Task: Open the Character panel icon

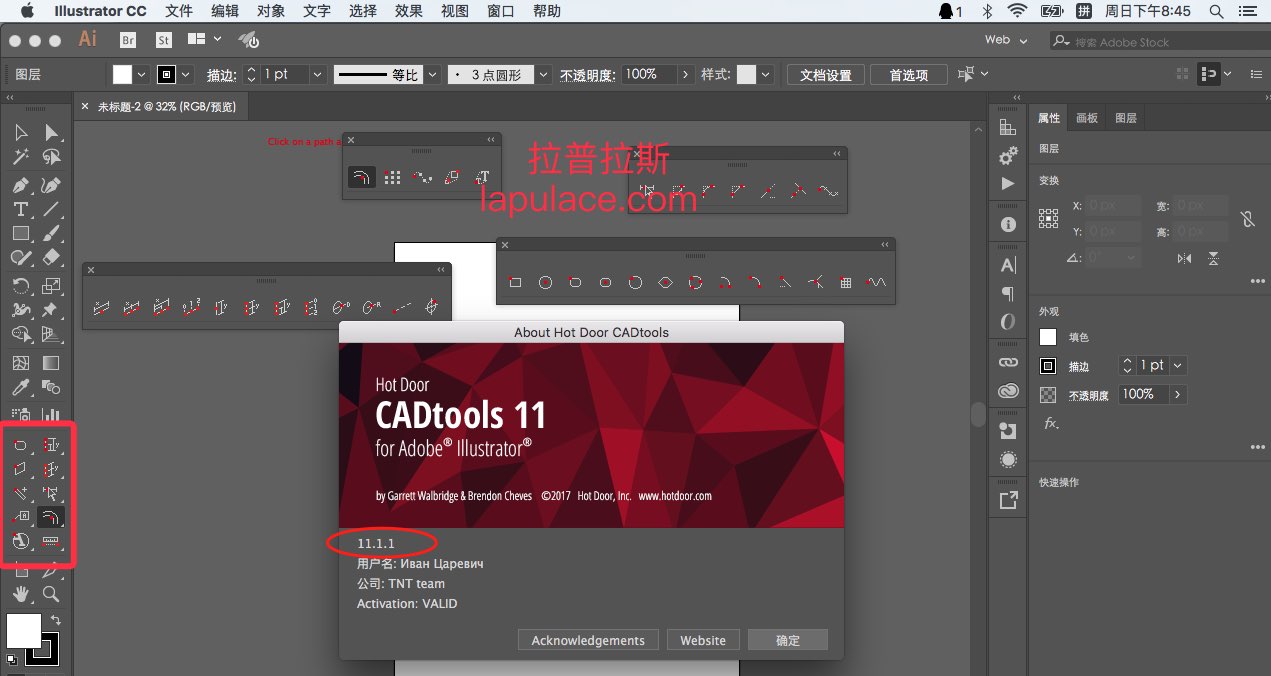Action: coord(1008,266)
